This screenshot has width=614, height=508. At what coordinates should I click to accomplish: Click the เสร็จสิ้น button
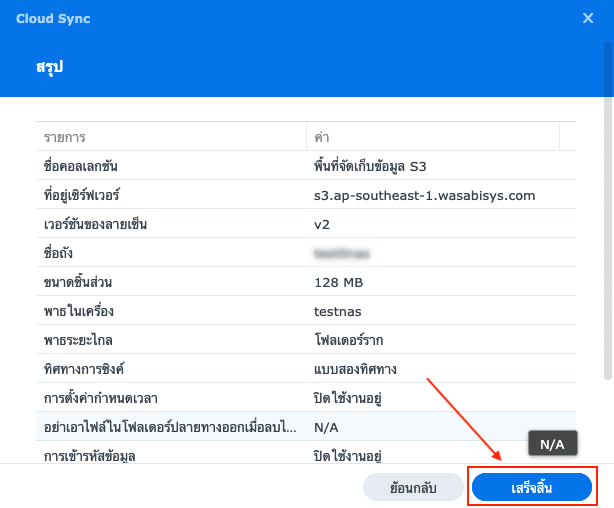(x=532, y=487)
